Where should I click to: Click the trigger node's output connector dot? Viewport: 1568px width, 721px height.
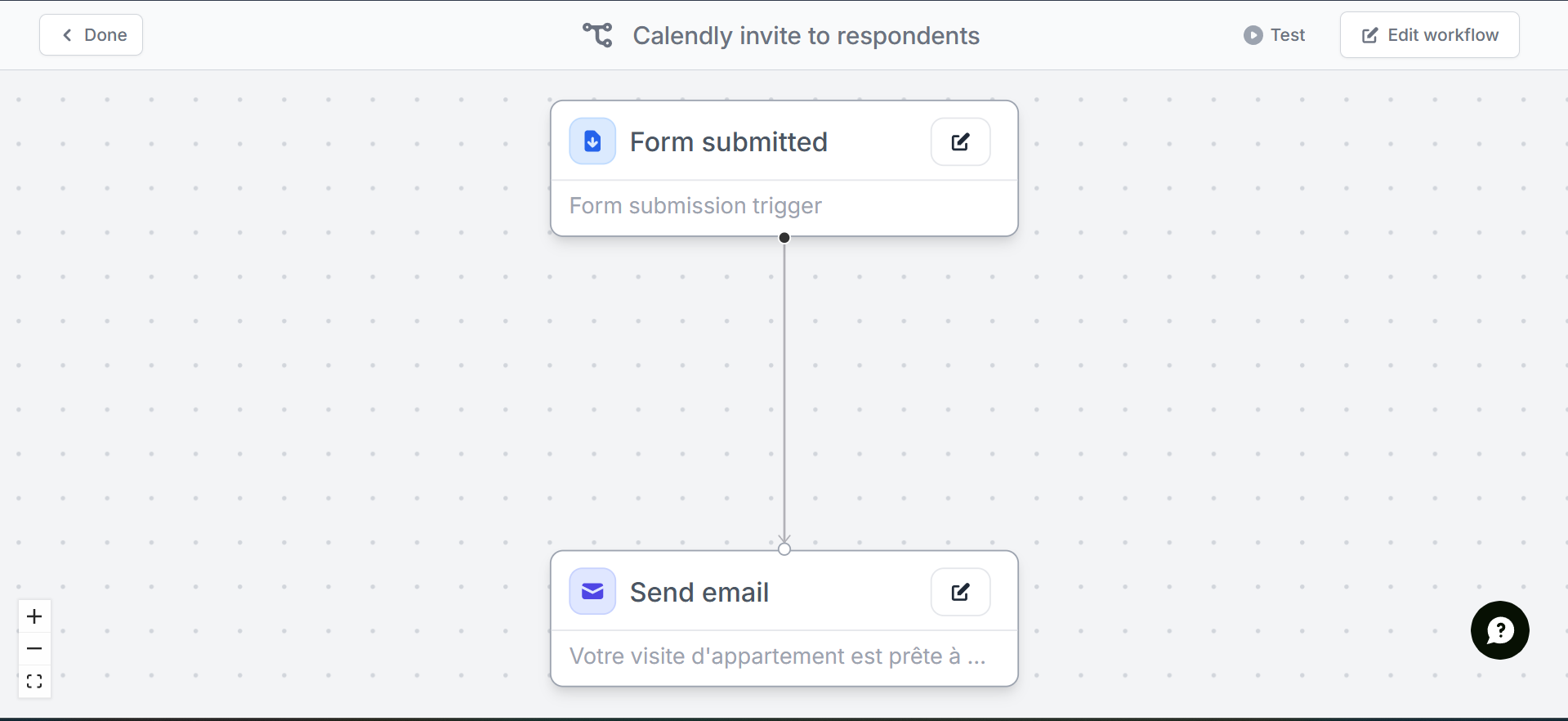(784, 238)
